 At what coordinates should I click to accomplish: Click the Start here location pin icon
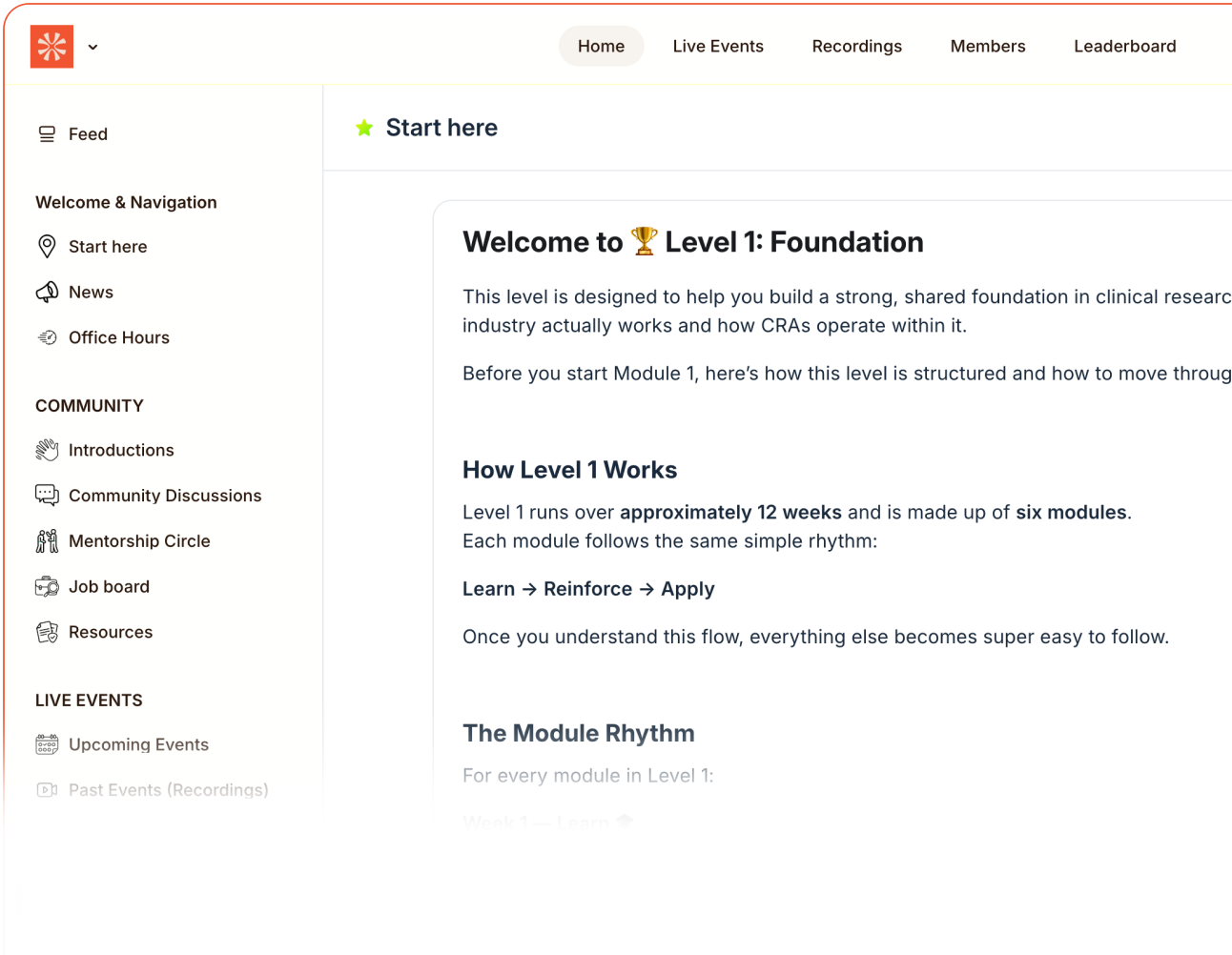[47, 247]
